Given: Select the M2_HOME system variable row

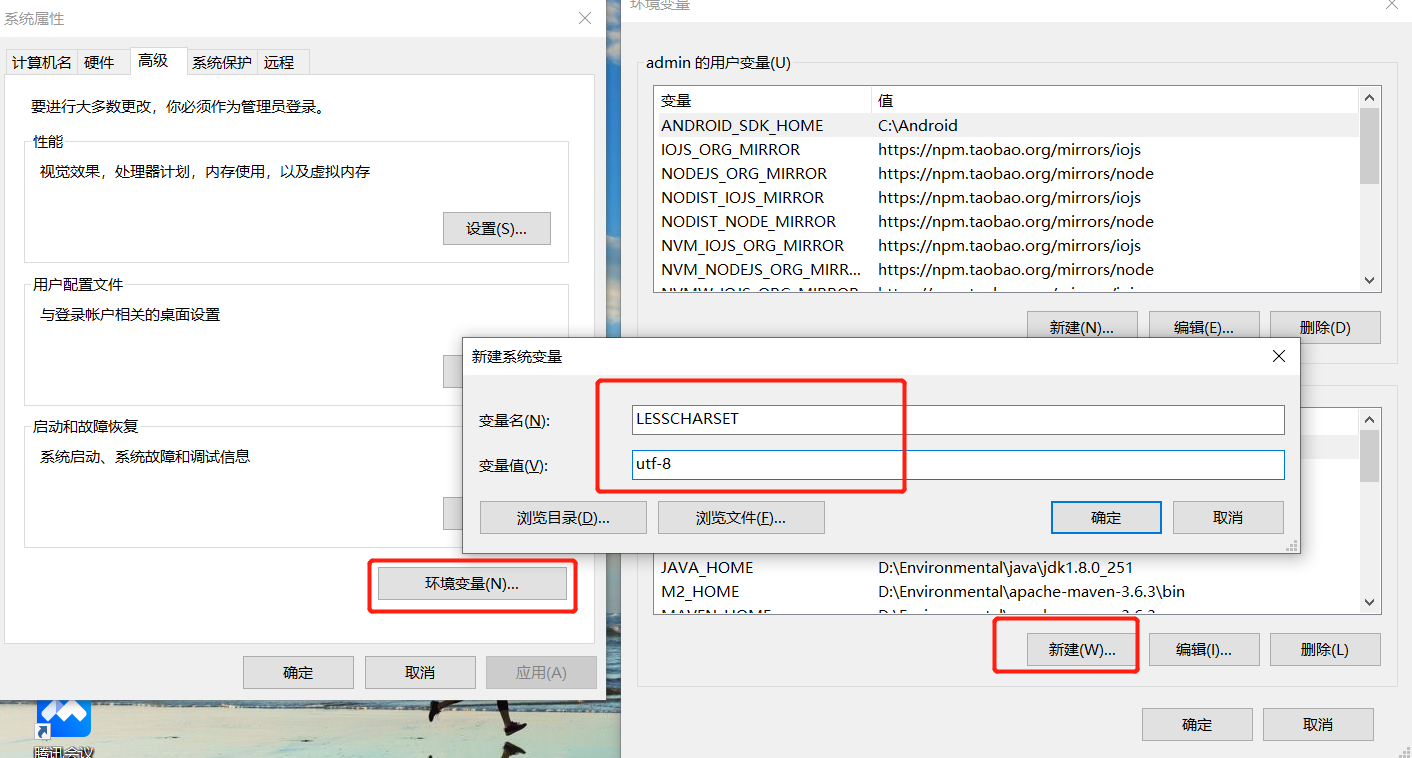Looking at the screenshot, I should 1006,592.
